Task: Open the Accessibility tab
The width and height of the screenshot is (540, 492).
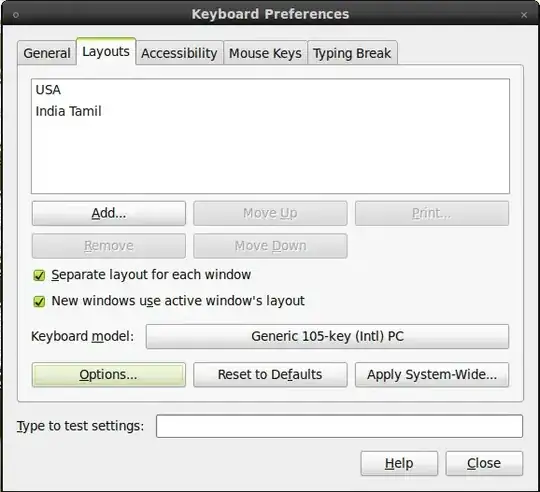Action: coord(179,53)
